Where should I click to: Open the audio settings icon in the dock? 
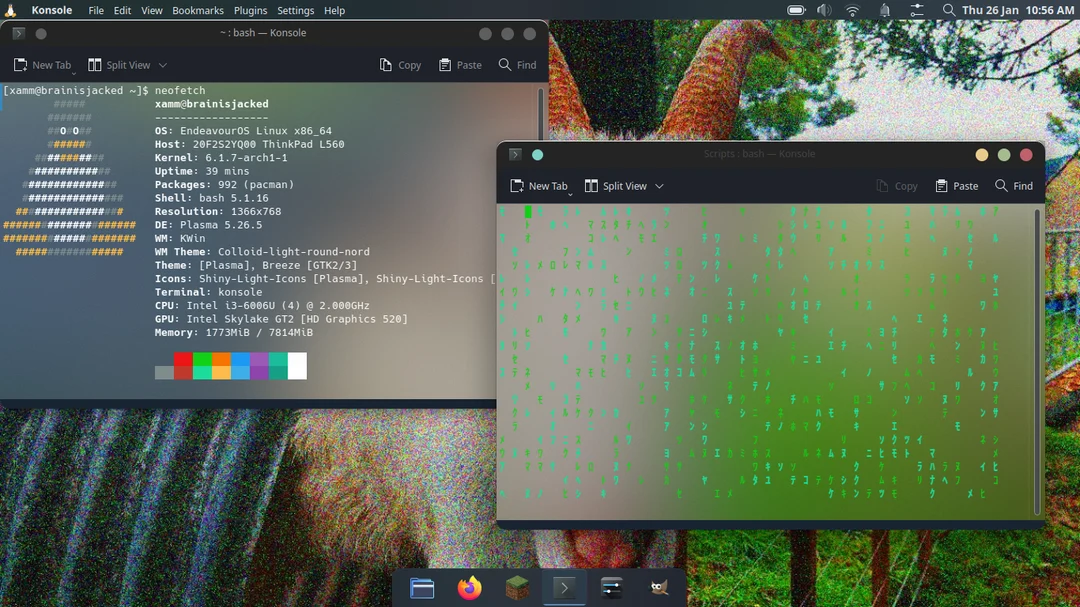[x=611, y=588]
